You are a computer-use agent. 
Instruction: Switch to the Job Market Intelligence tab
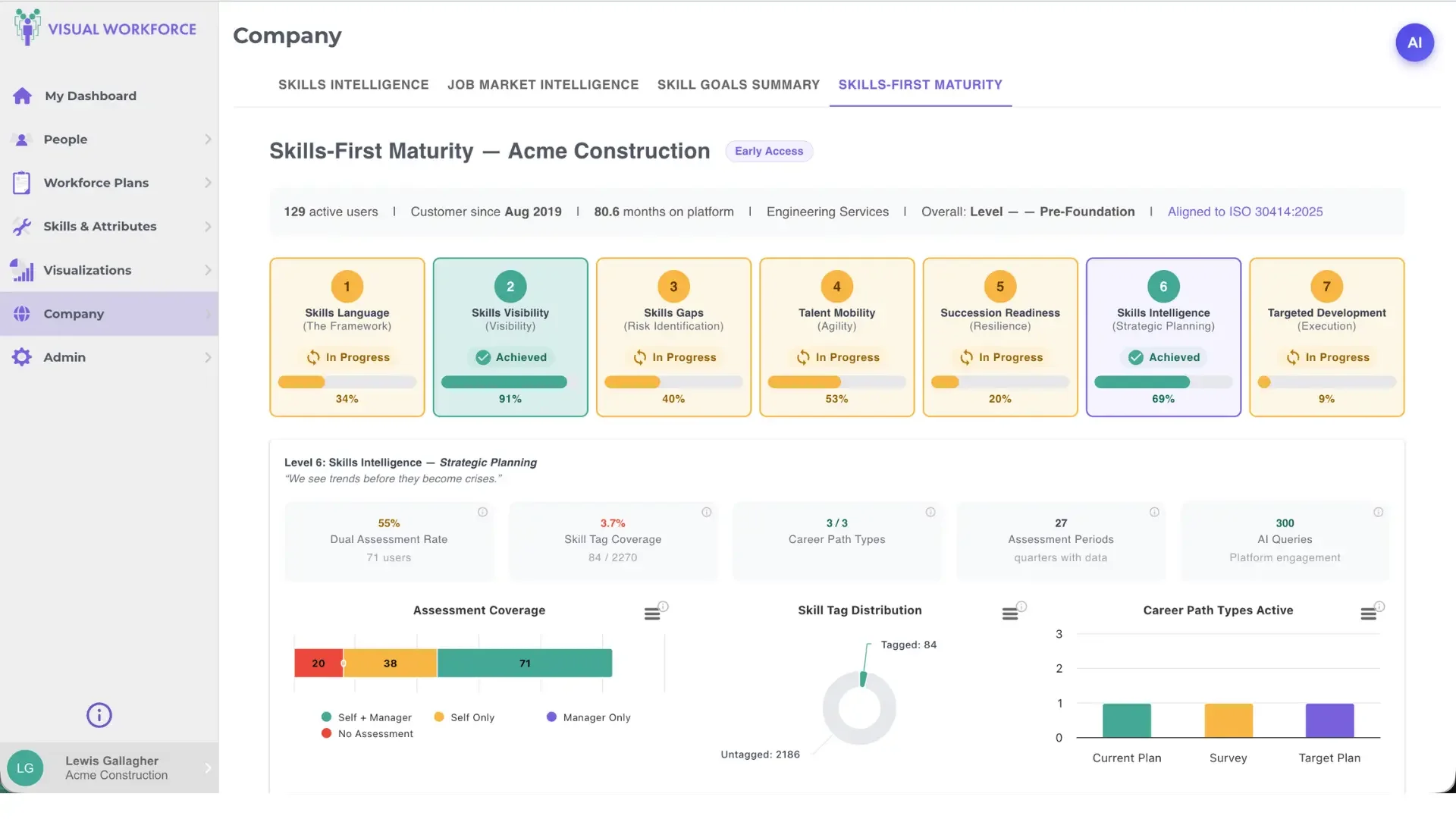click(542, 85)
